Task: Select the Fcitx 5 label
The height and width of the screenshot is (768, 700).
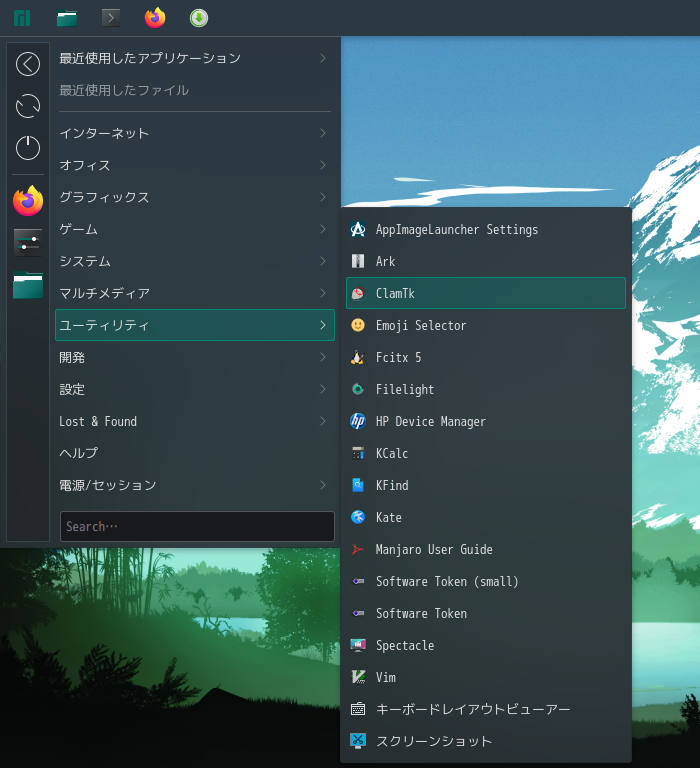Action: click(398, 357)
